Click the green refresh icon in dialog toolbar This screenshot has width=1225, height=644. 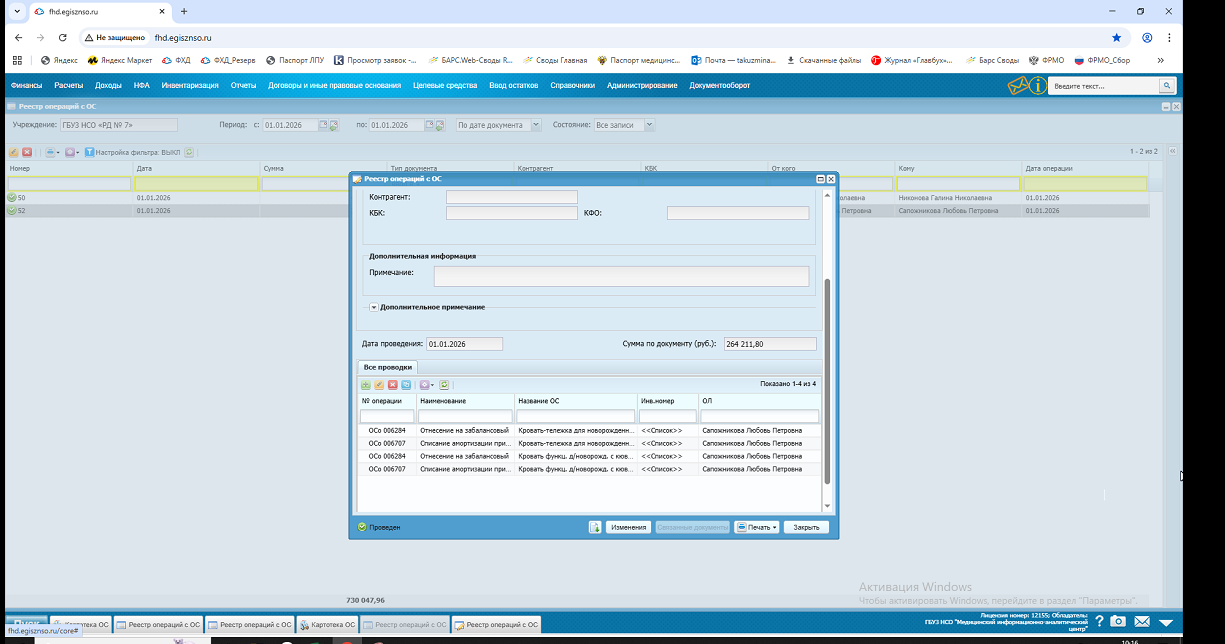pos(443,384)
